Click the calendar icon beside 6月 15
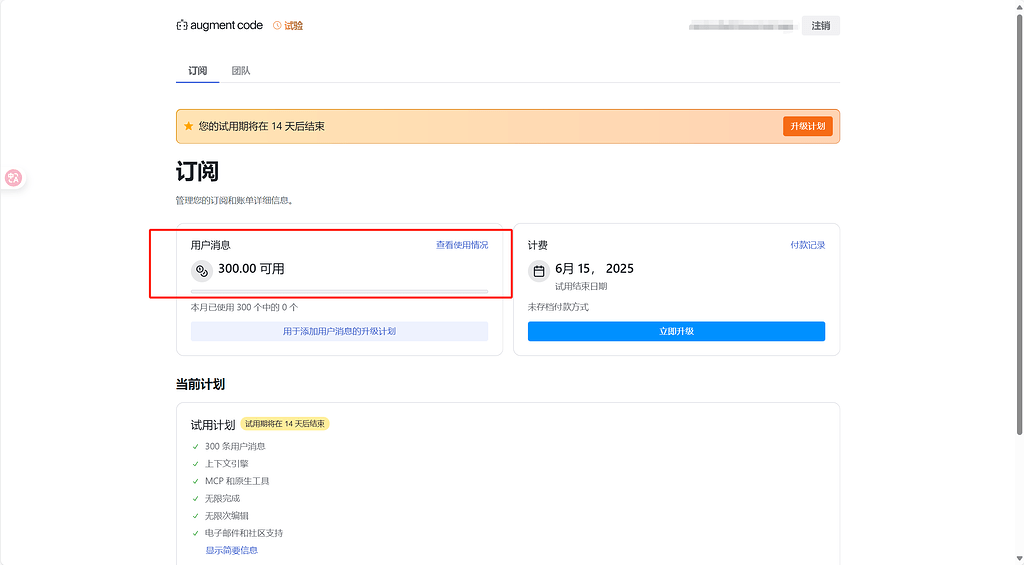The image size is (1024, 565). [x=539, y=270]
